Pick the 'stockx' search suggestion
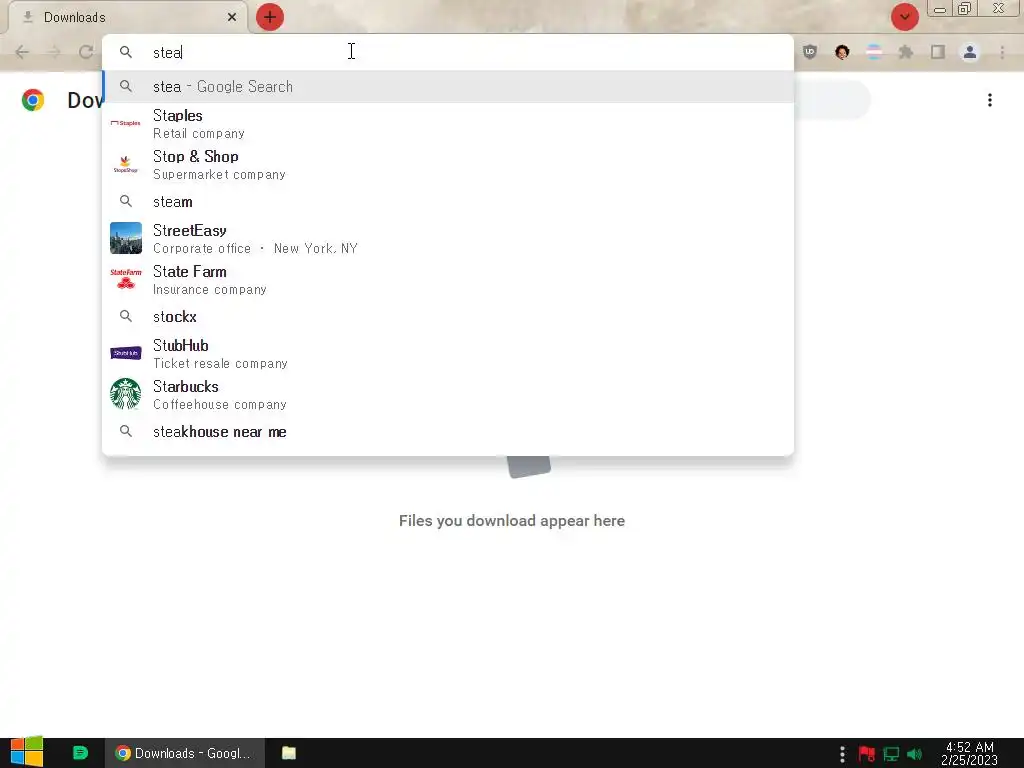 448,317
